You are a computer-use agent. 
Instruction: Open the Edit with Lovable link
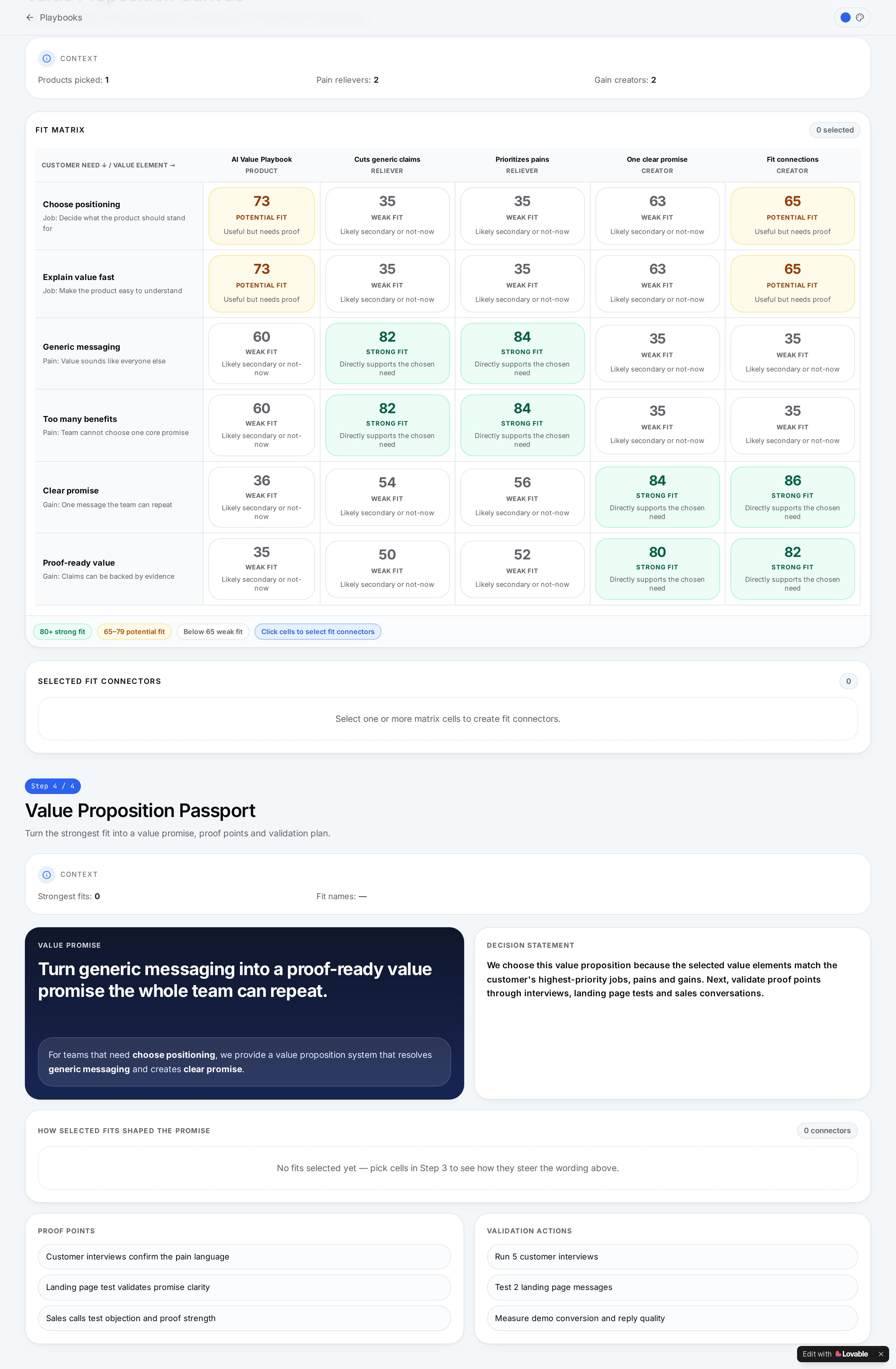pyautogui.click(x=835, y=1354)
